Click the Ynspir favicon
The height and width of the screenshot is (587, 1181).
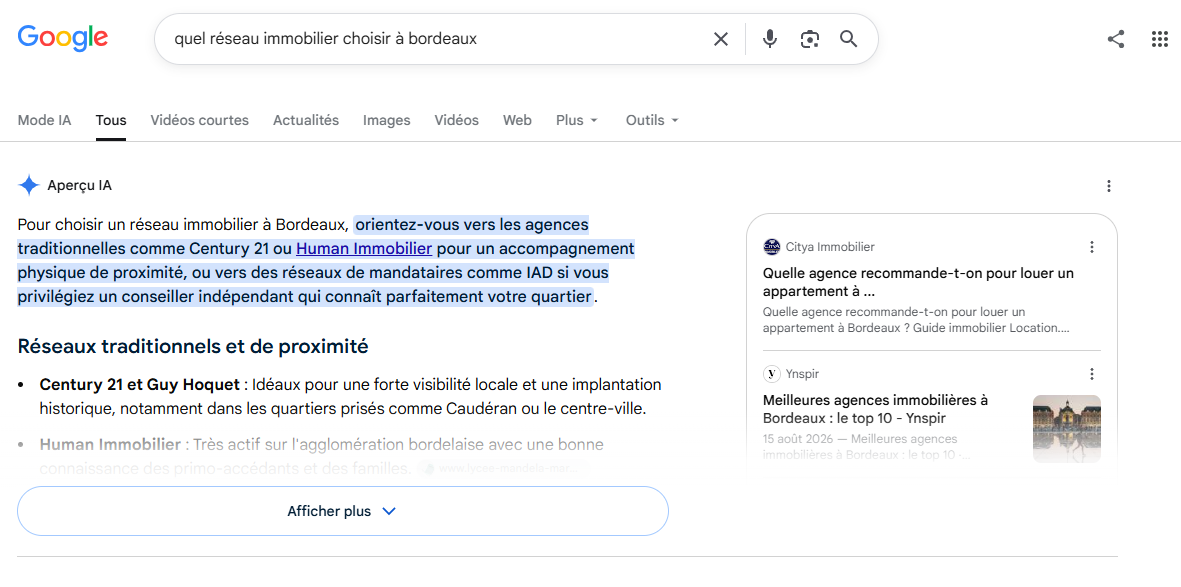pos(771,374)
